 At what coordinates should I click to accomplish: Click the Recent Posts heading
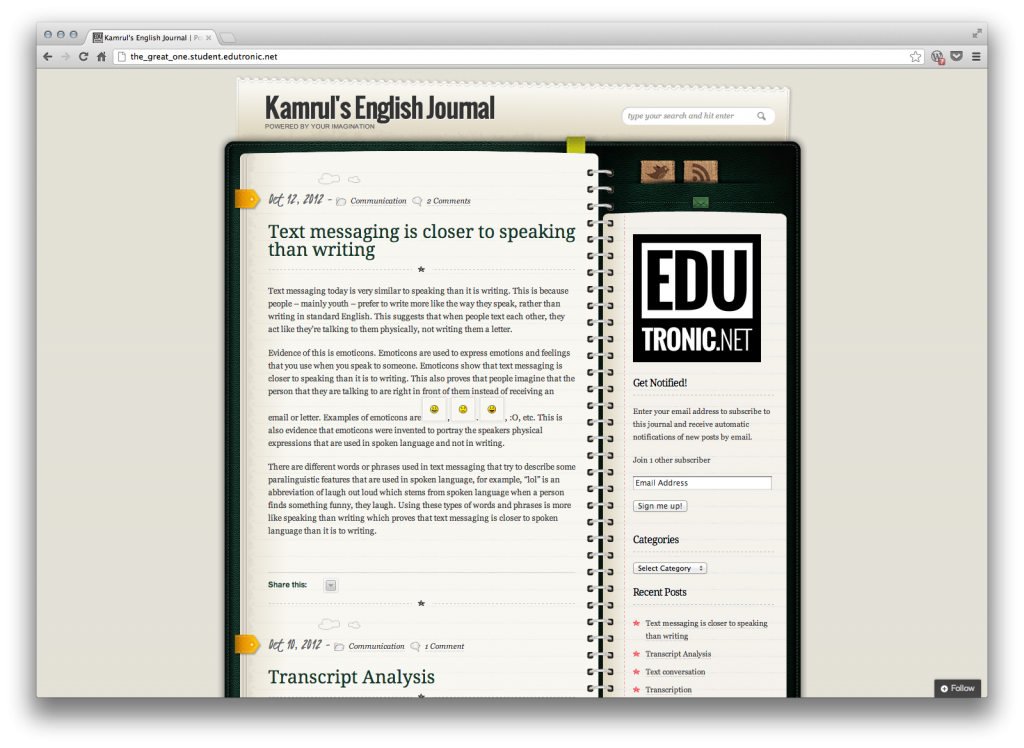pos(660,593)
